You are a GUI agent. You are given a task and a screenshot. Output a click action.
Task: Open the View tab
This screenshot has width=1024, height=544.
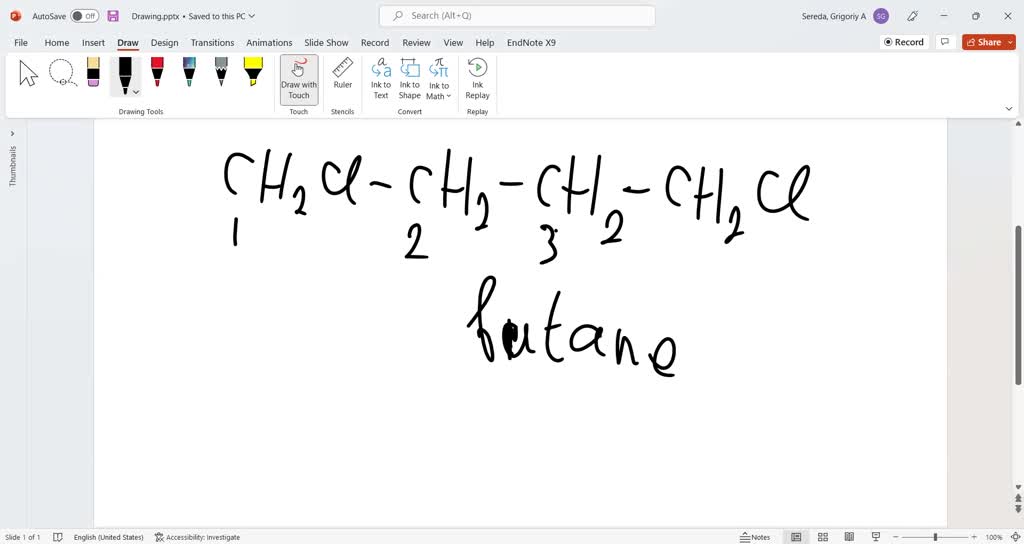click(x=453, y=42)
